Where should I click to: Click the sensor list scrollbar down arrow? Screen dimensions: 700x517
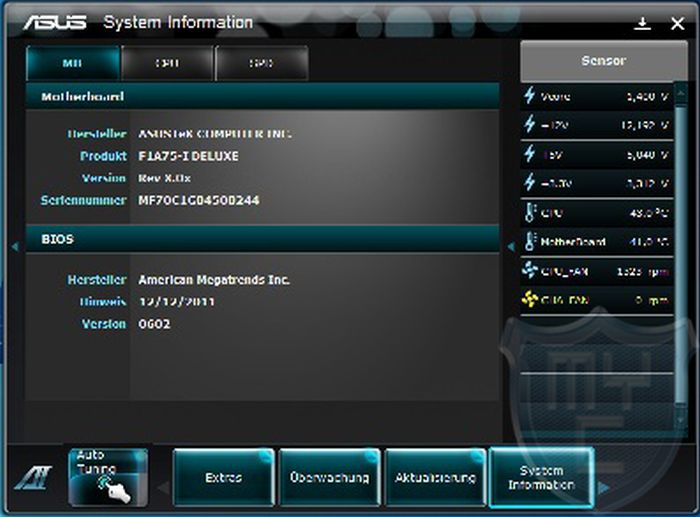click(681, 420)
